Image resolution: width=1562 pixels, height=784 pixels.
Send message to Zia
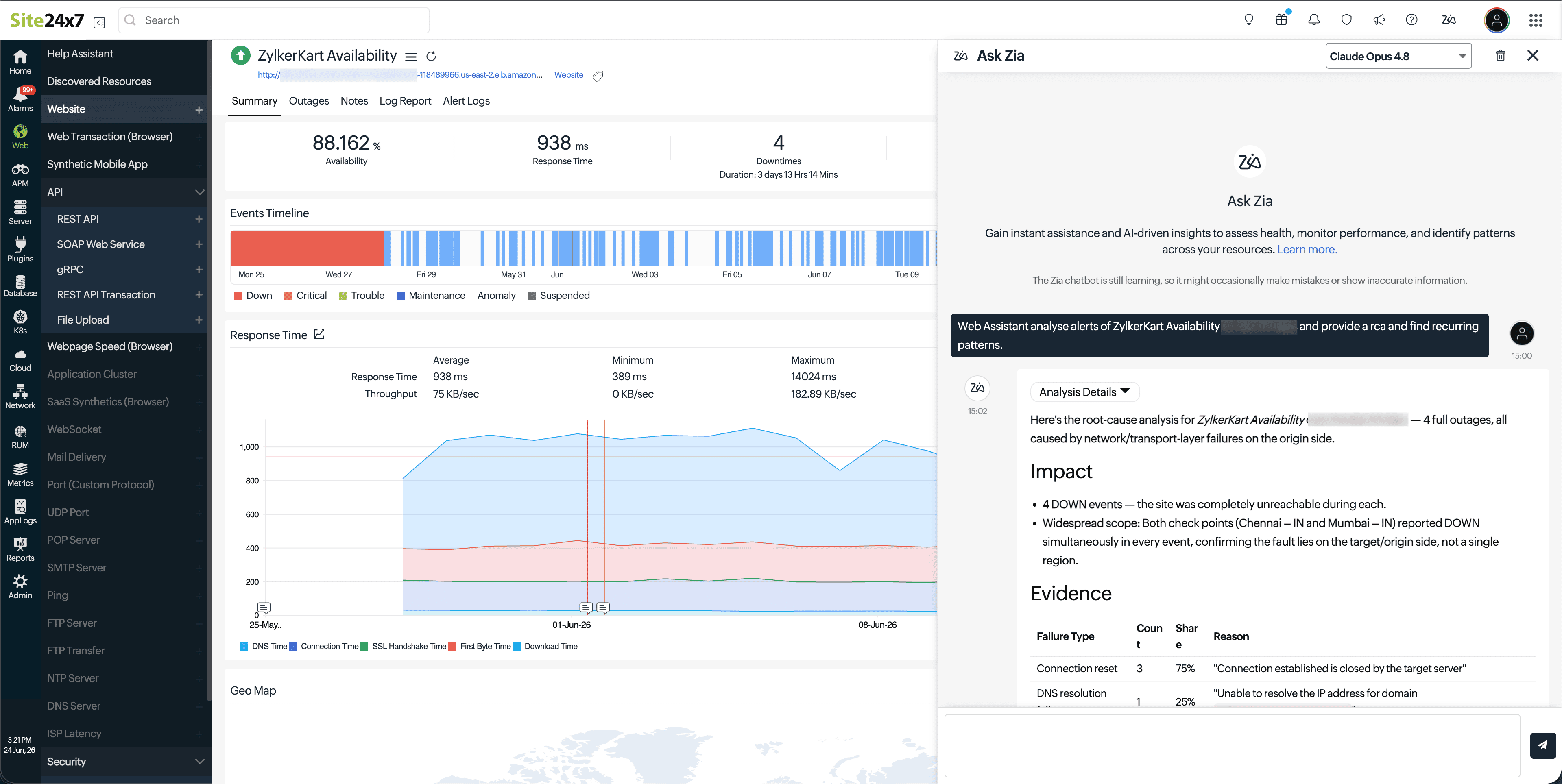(1542, 745)
